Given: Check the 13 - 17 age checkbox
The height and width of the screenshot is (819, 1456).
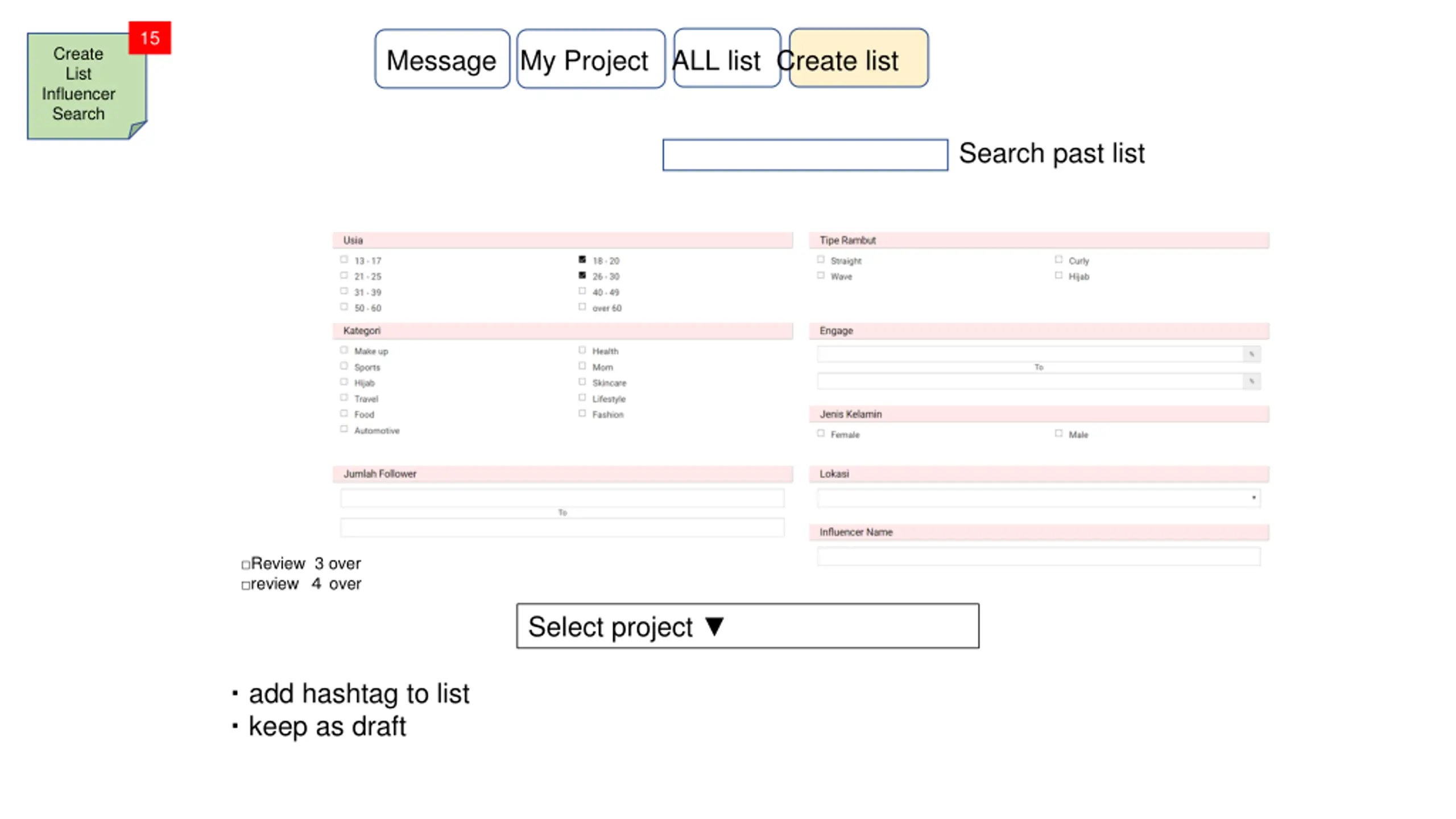Looking at the screenshot, I should pyautogui.click(x=344, y=259).
